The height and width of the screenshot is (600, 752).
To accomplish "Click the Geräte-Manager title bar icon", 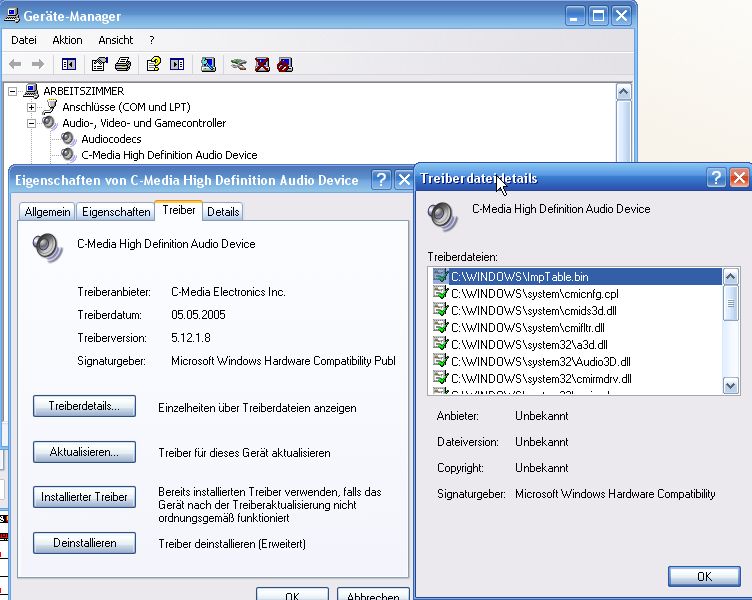I will [12, 15].
